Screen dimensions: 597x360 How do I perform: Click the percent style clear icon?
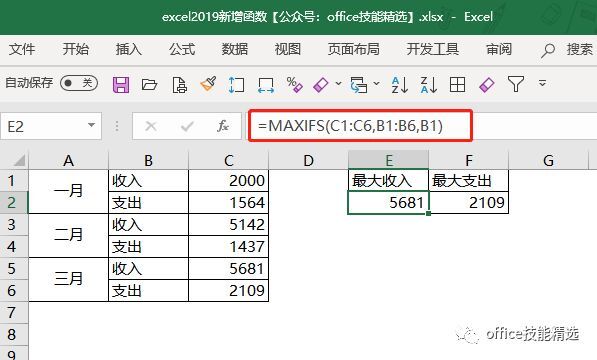(295, 84)
